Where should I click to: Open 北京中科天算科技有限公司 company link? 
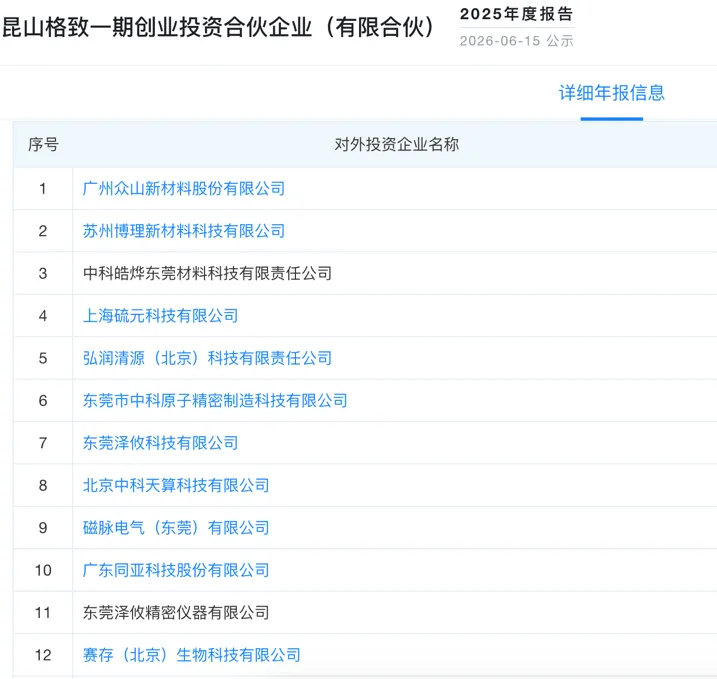(x=176, y=485)
